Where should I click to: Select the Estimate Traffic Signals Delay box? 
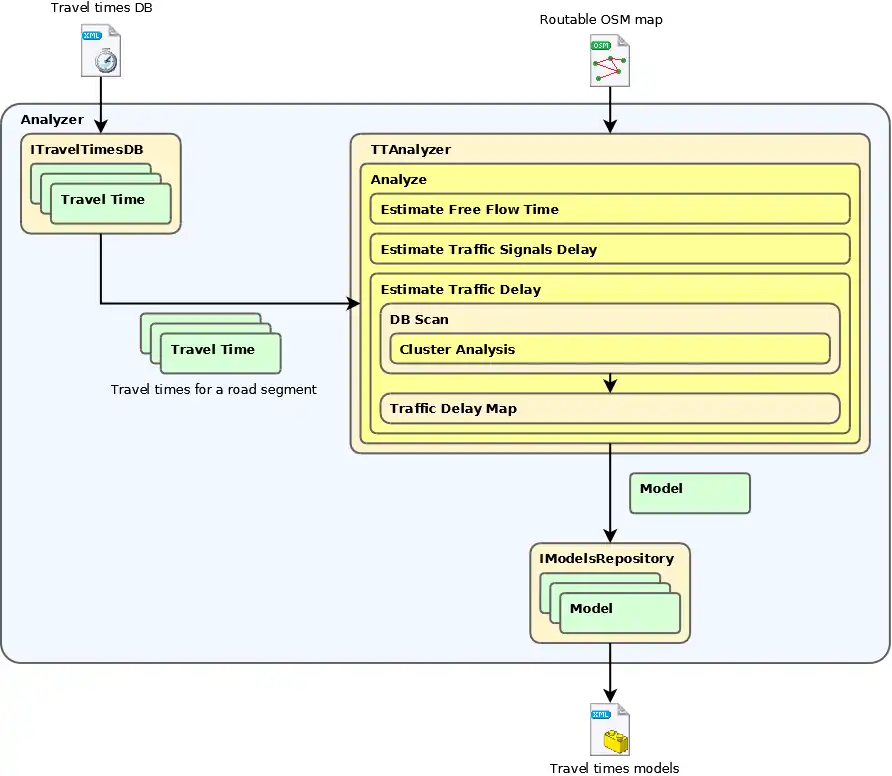(609, 249)
